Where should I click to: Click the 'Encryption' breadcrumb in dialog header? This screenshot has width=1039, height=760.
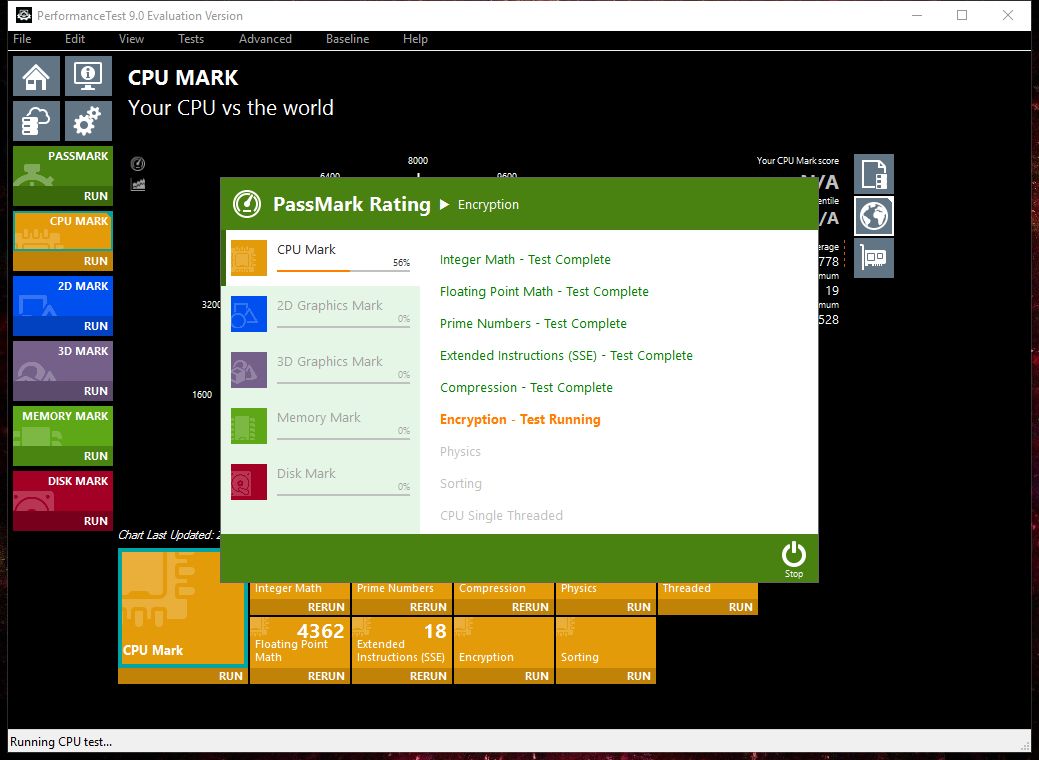[x=488, y=205]
